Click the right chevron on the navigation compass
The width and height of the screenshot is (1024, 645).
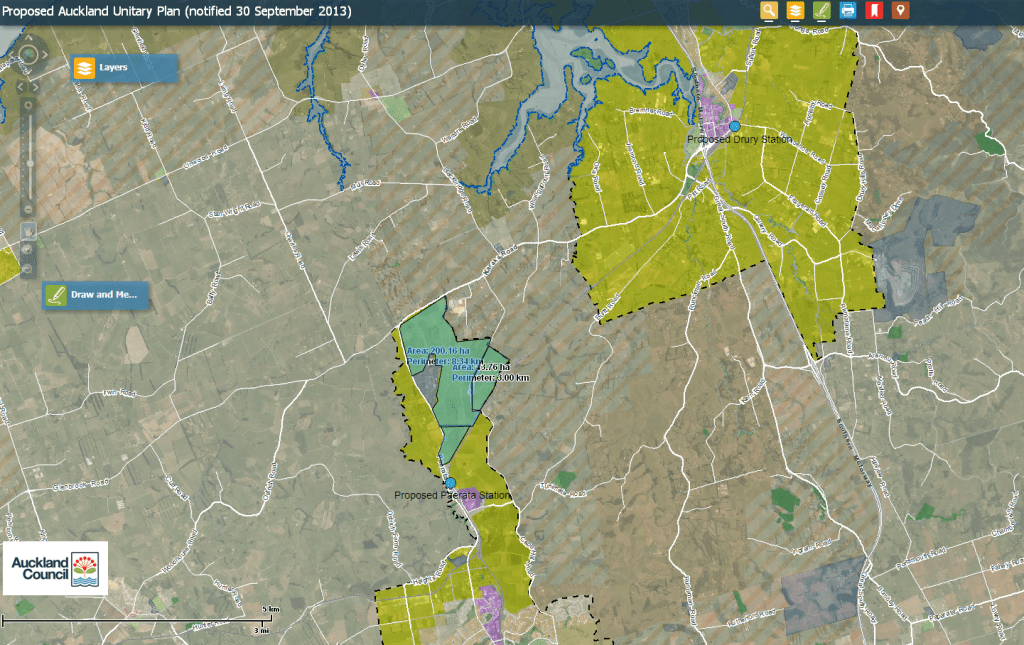[43, 52]
